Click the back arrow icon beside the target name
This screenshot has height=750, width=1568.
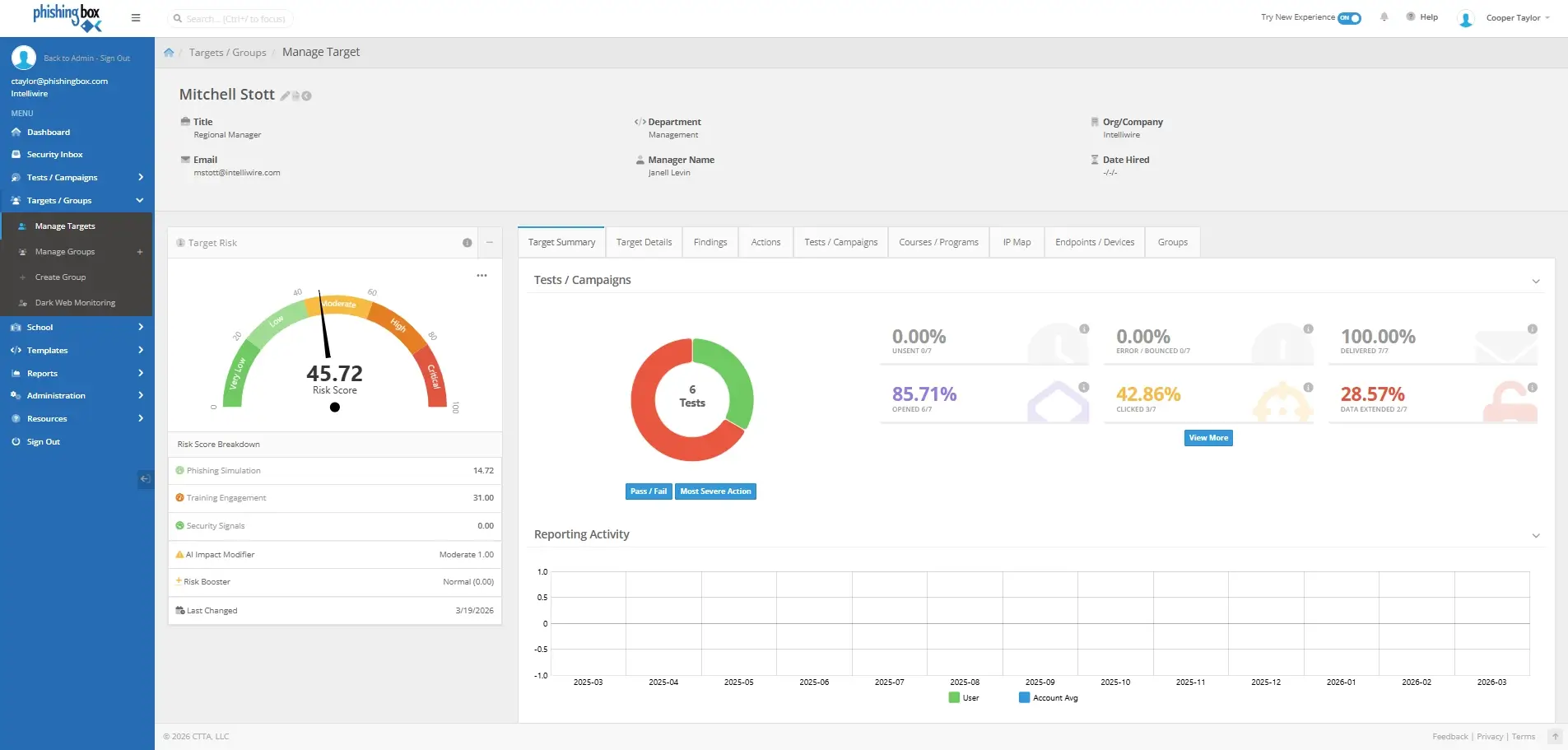pyautogui.click(x=307, y=96)
